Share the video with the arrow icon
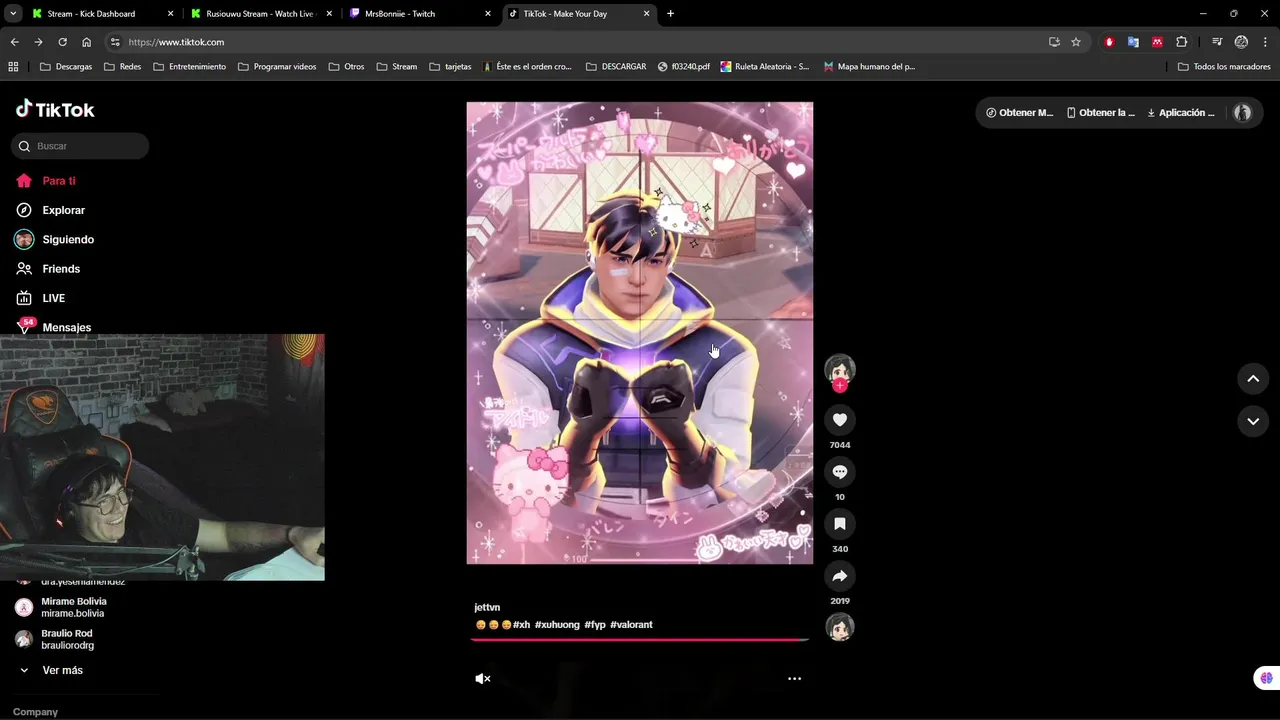 tap(840, 576)
